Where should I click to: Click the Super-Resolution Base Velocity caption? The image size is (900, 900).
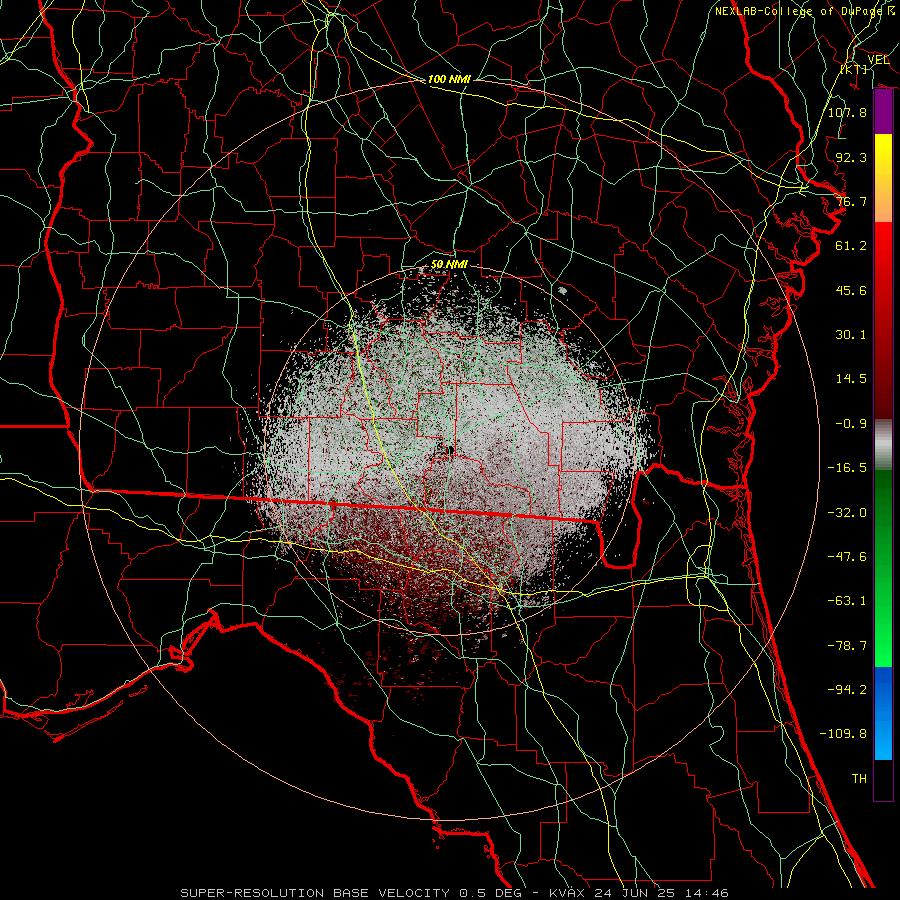pyautogui.click(x=454, y=893)
